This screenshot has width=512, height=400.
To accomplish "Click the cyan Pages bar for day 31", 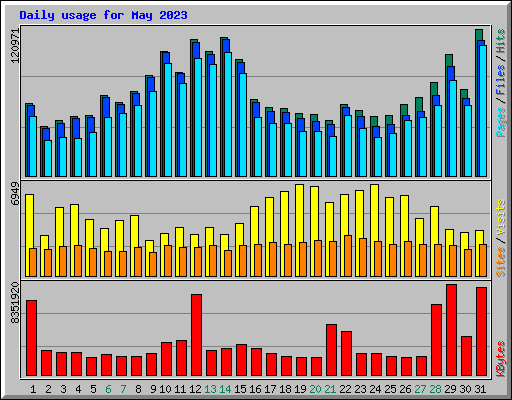I will [x=483, y=111].
